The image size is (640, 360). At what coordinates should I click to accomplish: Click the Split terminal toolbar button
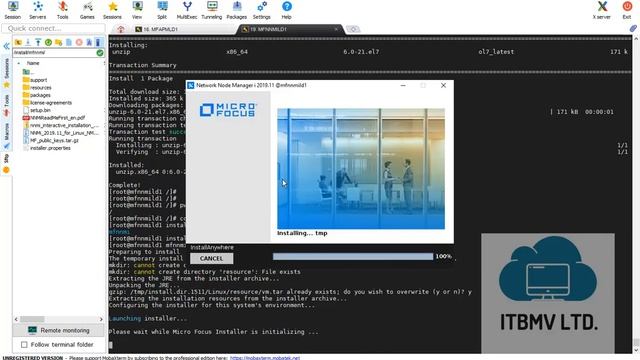[162, 10]
